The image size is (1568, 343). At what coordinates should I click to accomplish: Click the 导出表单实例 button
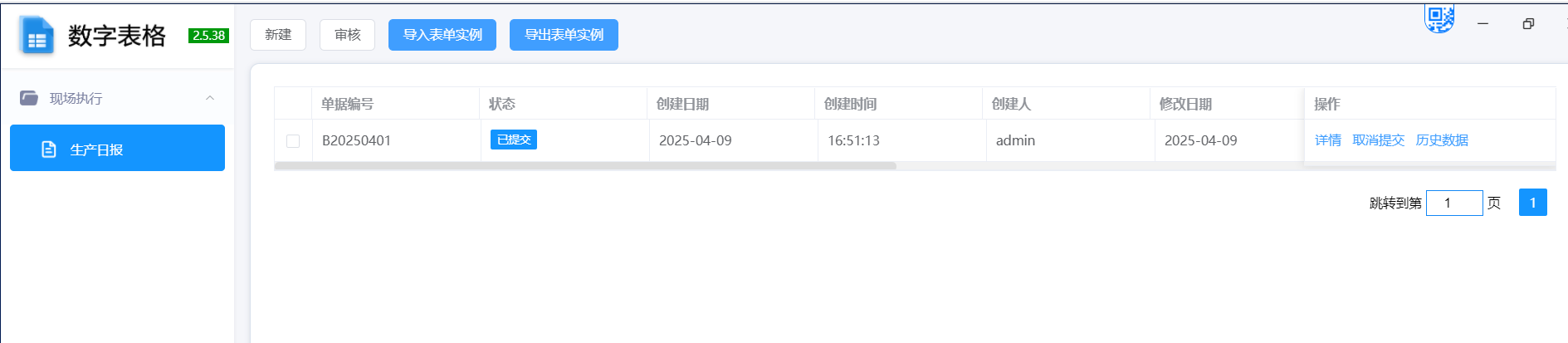564,35
